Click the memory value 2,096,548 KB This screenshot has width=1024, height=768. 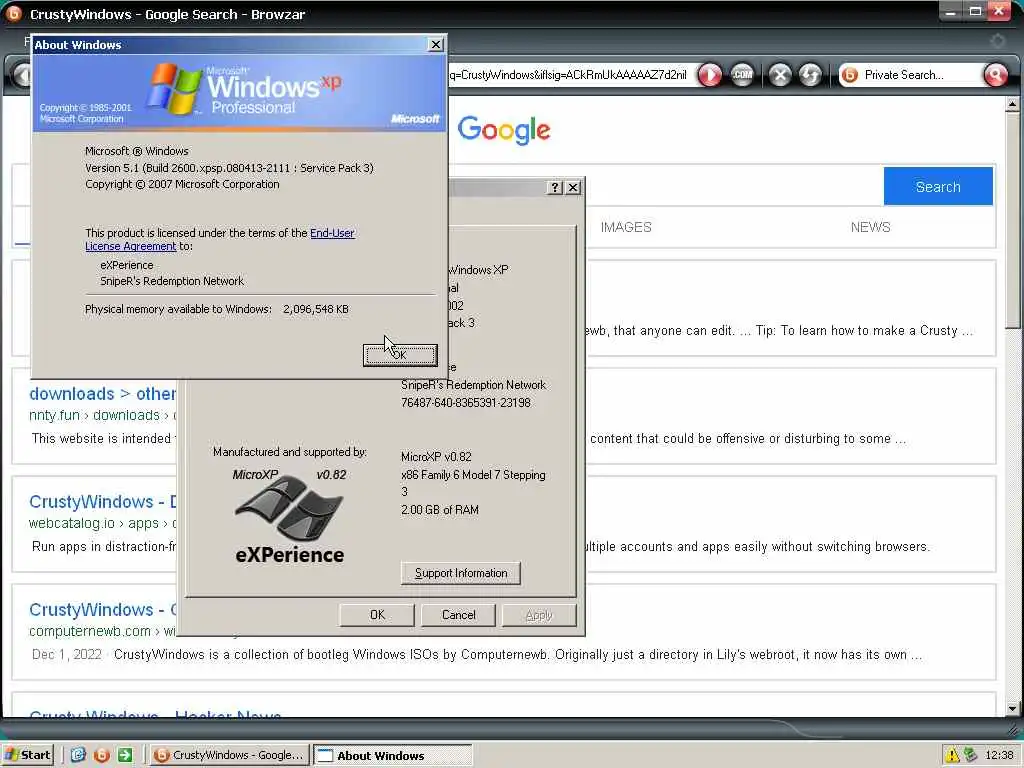(x=315, y=309)
